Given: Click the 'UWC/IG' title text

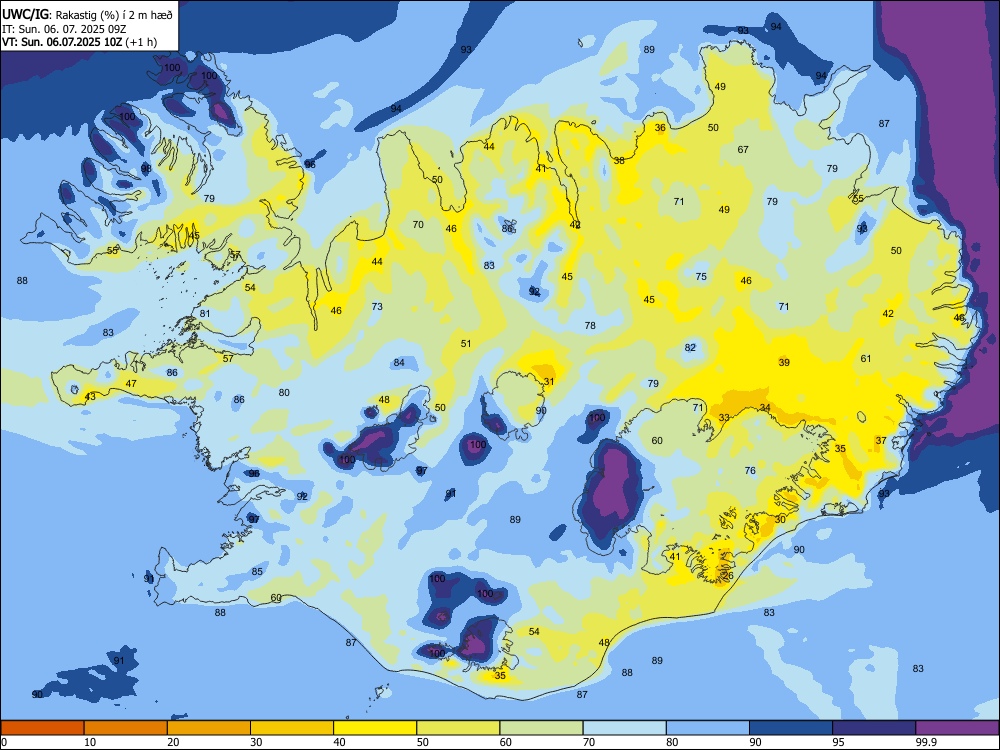Looking at the screenshot, I should click(x=24, y=15).
